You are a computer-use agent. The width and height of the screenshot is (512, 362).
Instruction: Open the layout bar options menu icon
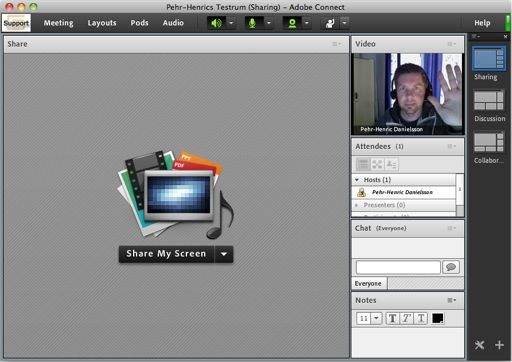tap(475, 36)
